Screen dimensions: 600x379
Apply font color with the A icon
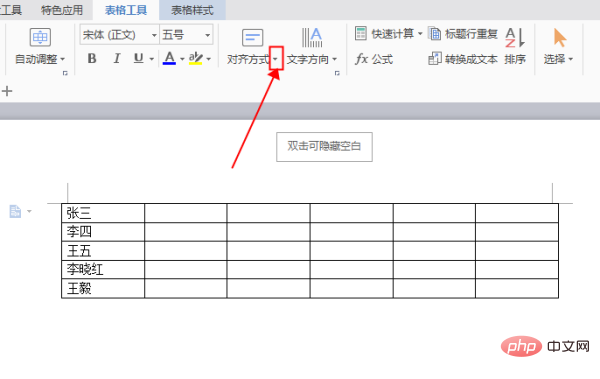pos(169,58)
